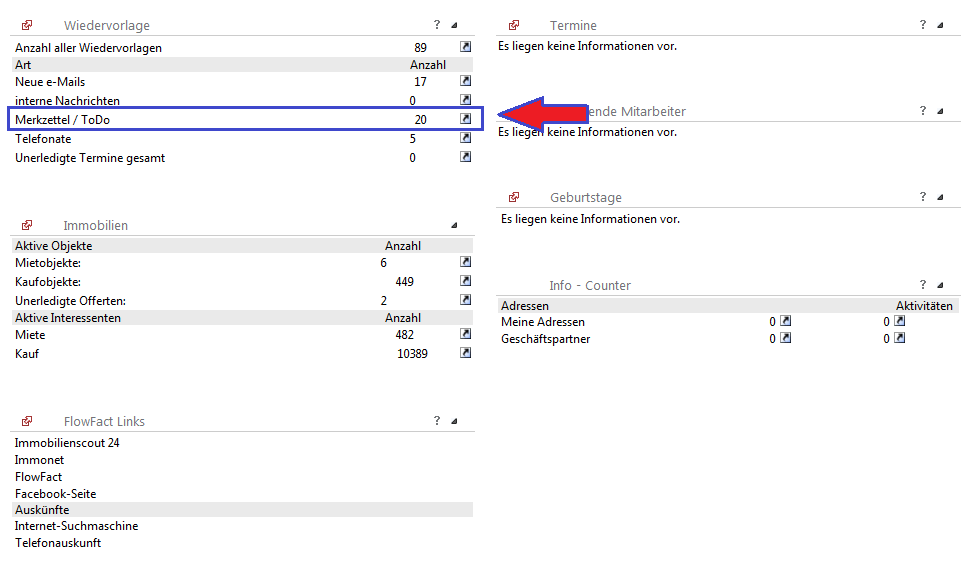Open Mietobjekte list via arrow icon
This screenshot has width=979, height=563.
pos(465,262)
